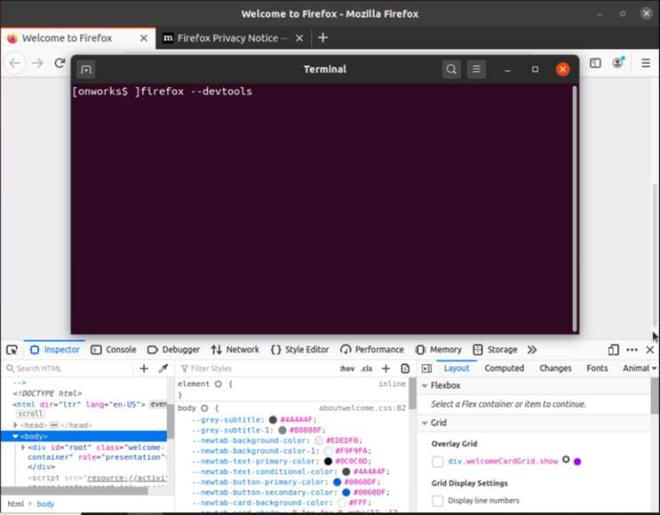The image size is (660, 515).
Task: Click the scroll badge on html node
Action: (x=30, y=414)
